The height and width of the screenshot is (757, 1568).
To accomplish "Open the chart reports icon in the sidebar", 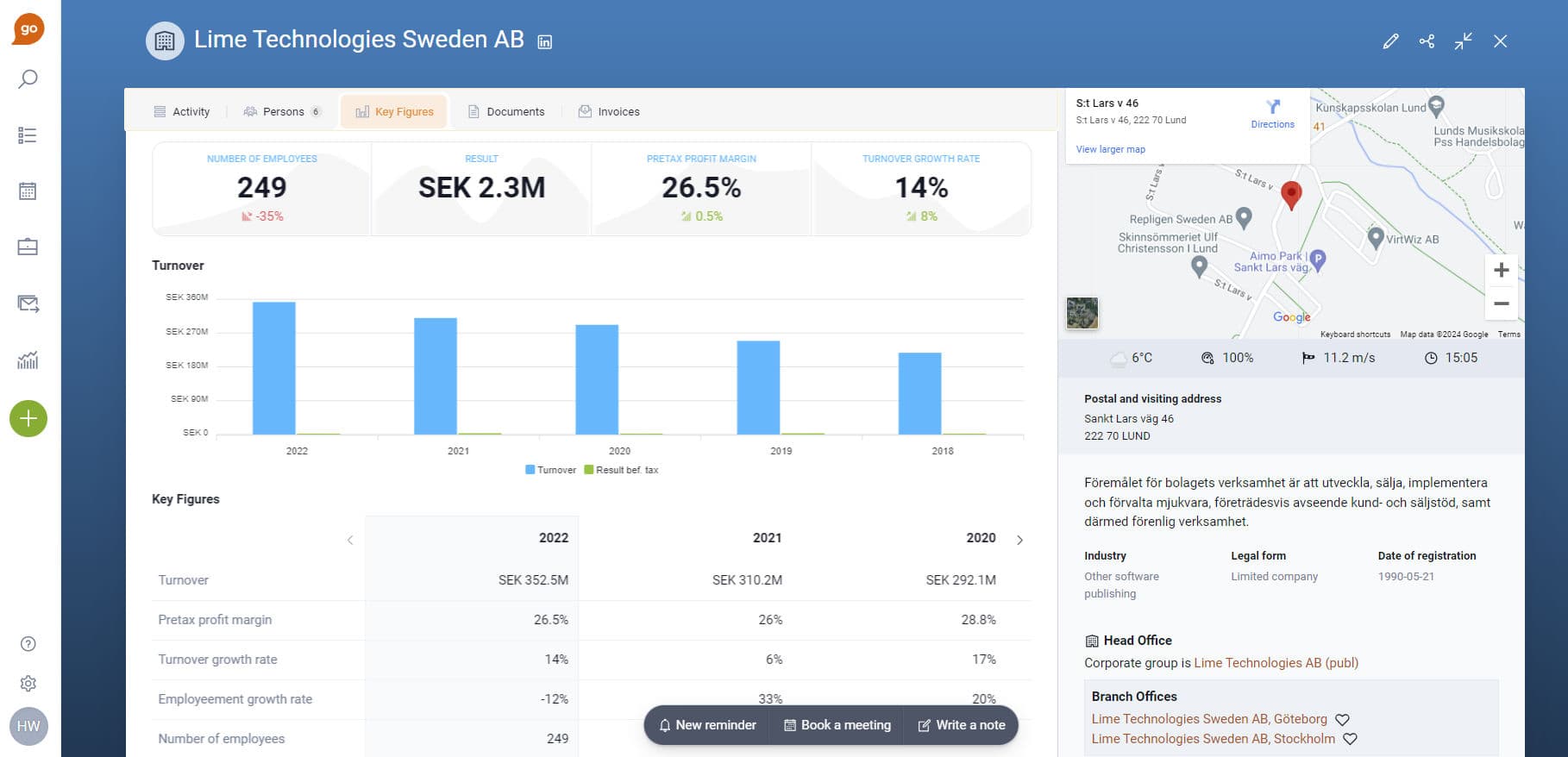I will pos(28,360).
